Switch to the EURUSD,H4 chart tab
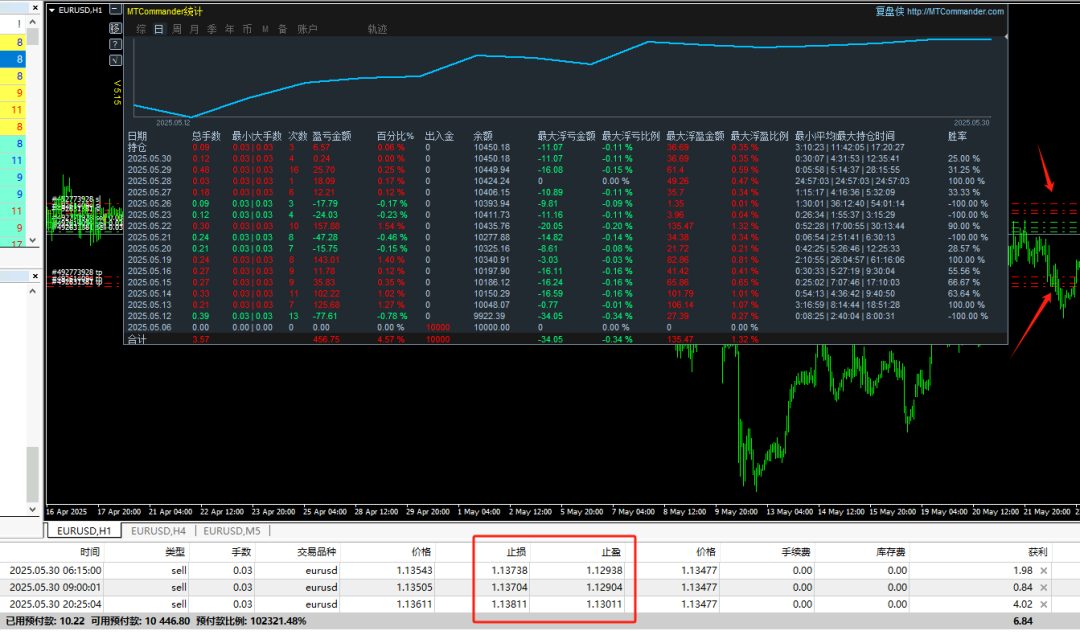Viewport: 1080px width, 639px height. click(x=158, y=531)
